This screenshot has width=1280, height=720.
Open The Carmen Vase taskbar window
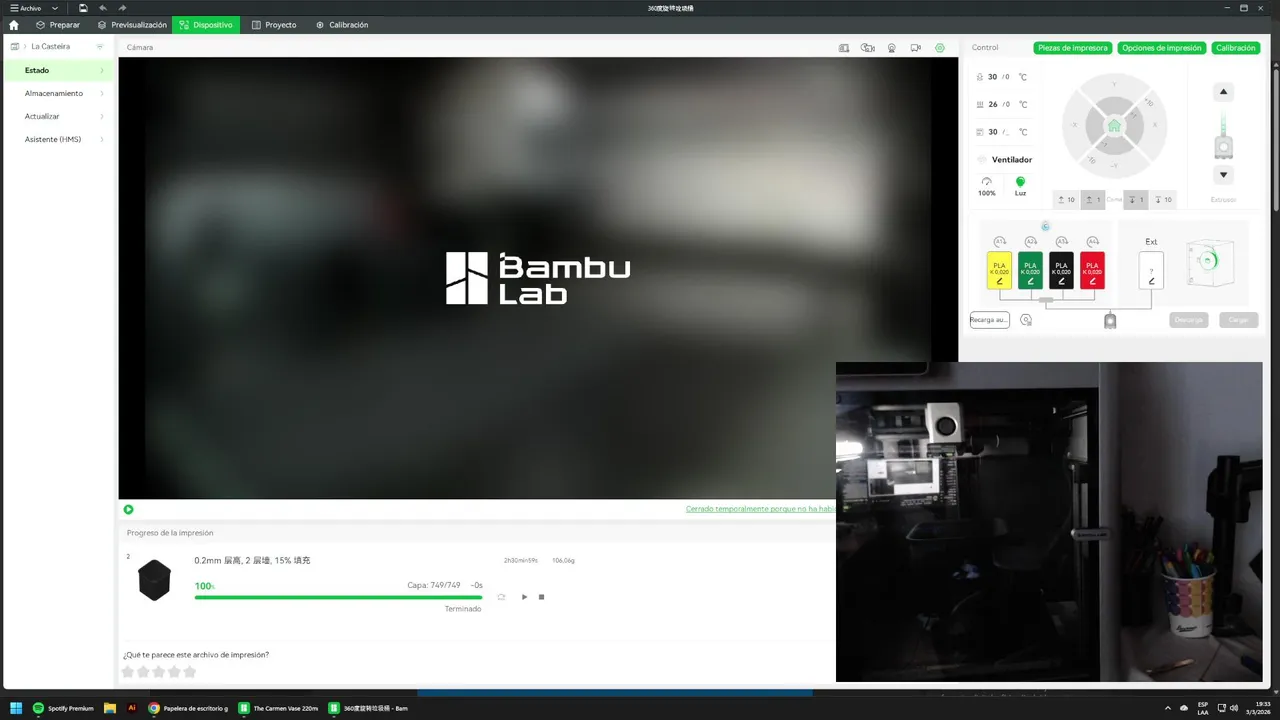(279, 708)
